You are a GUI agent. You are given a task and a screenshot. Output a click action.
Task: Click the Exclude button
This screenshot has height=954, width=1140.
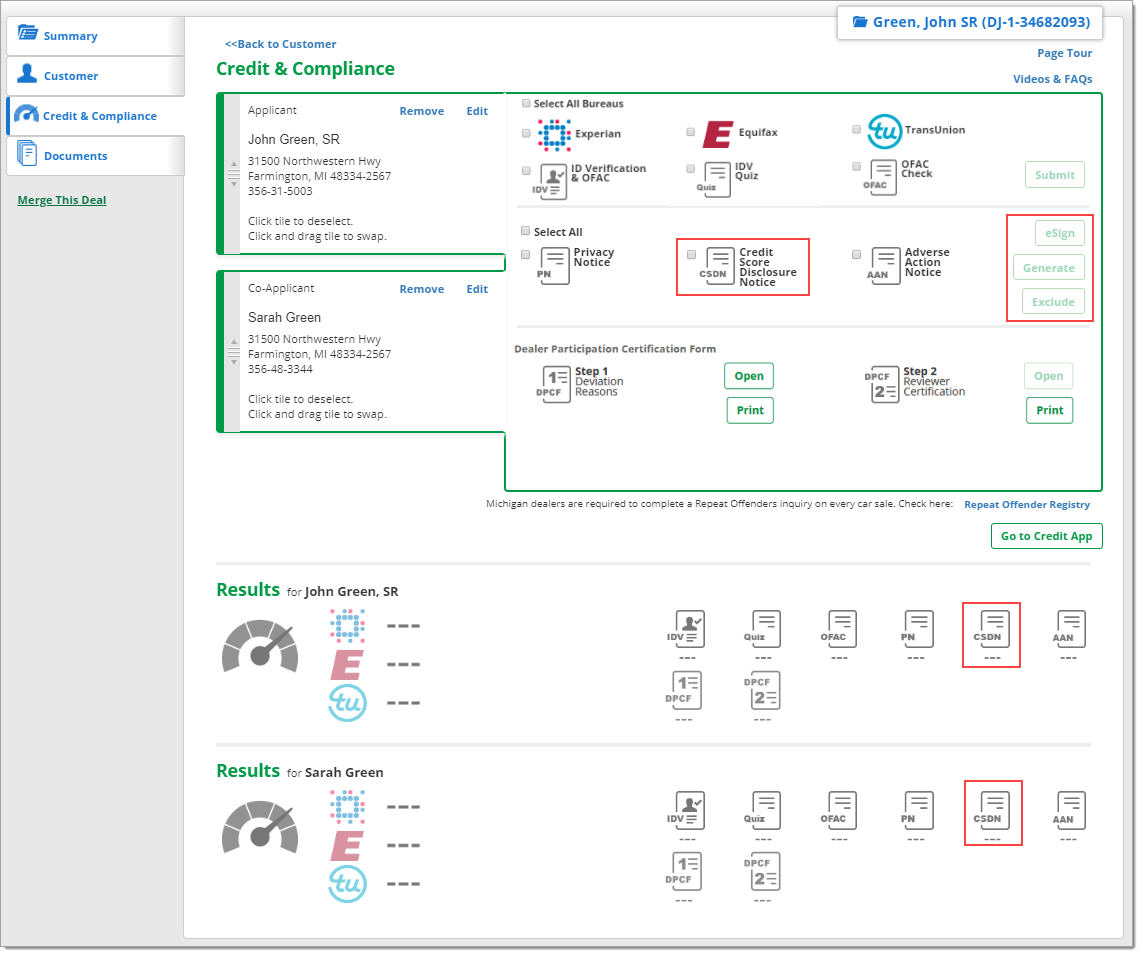pyautogui.click(x=1053, y=302)
